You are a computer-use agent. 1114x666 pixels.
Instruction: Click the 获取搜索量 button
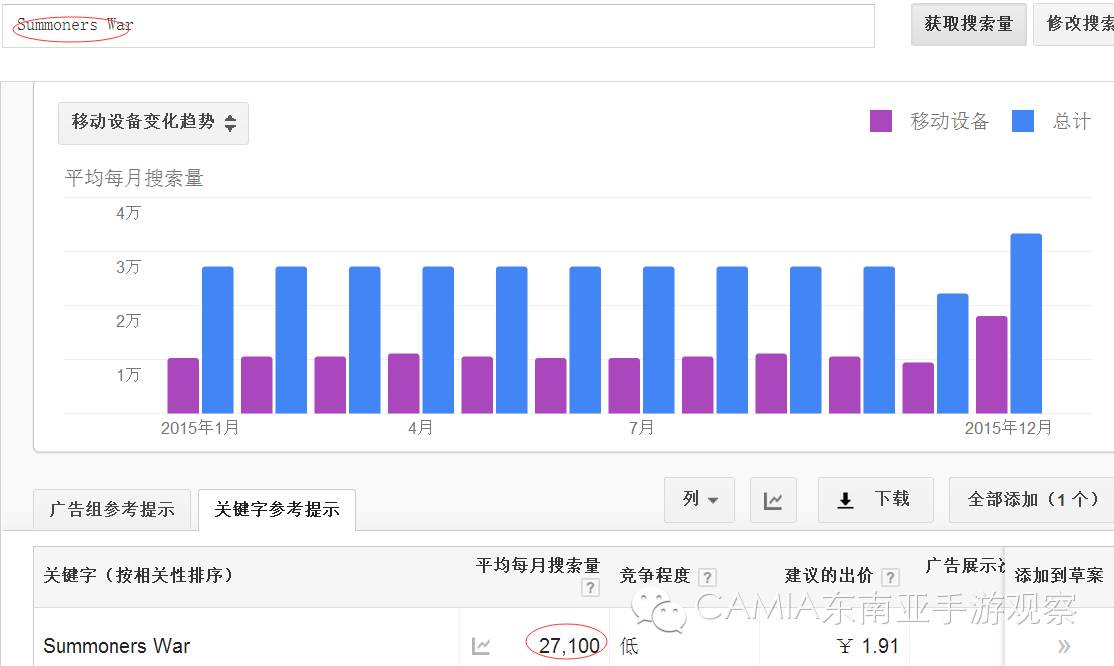click(968, 24)
